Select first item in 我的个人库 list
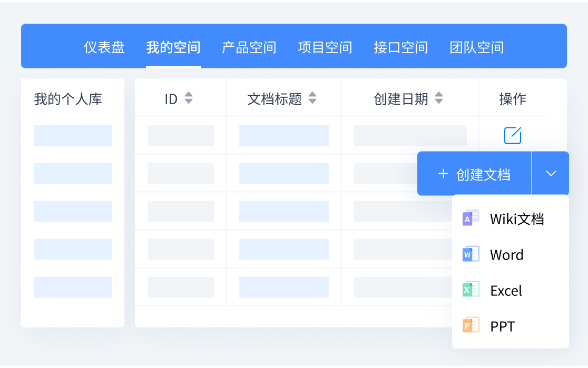Image resolution: width=588 pixels, height=368 pixels. [73, 135]
